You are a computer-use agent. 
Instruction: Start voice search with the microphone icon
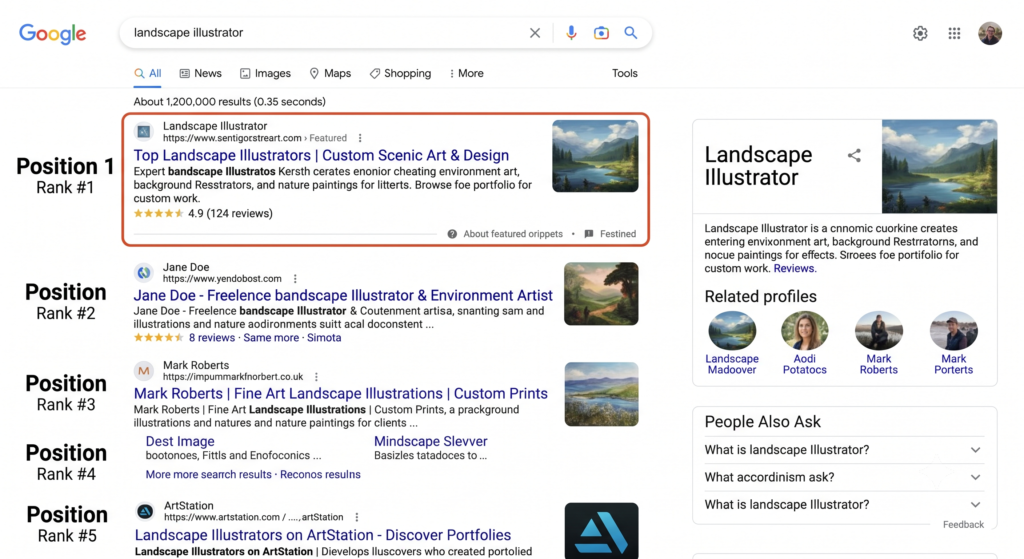click(571, 33)
